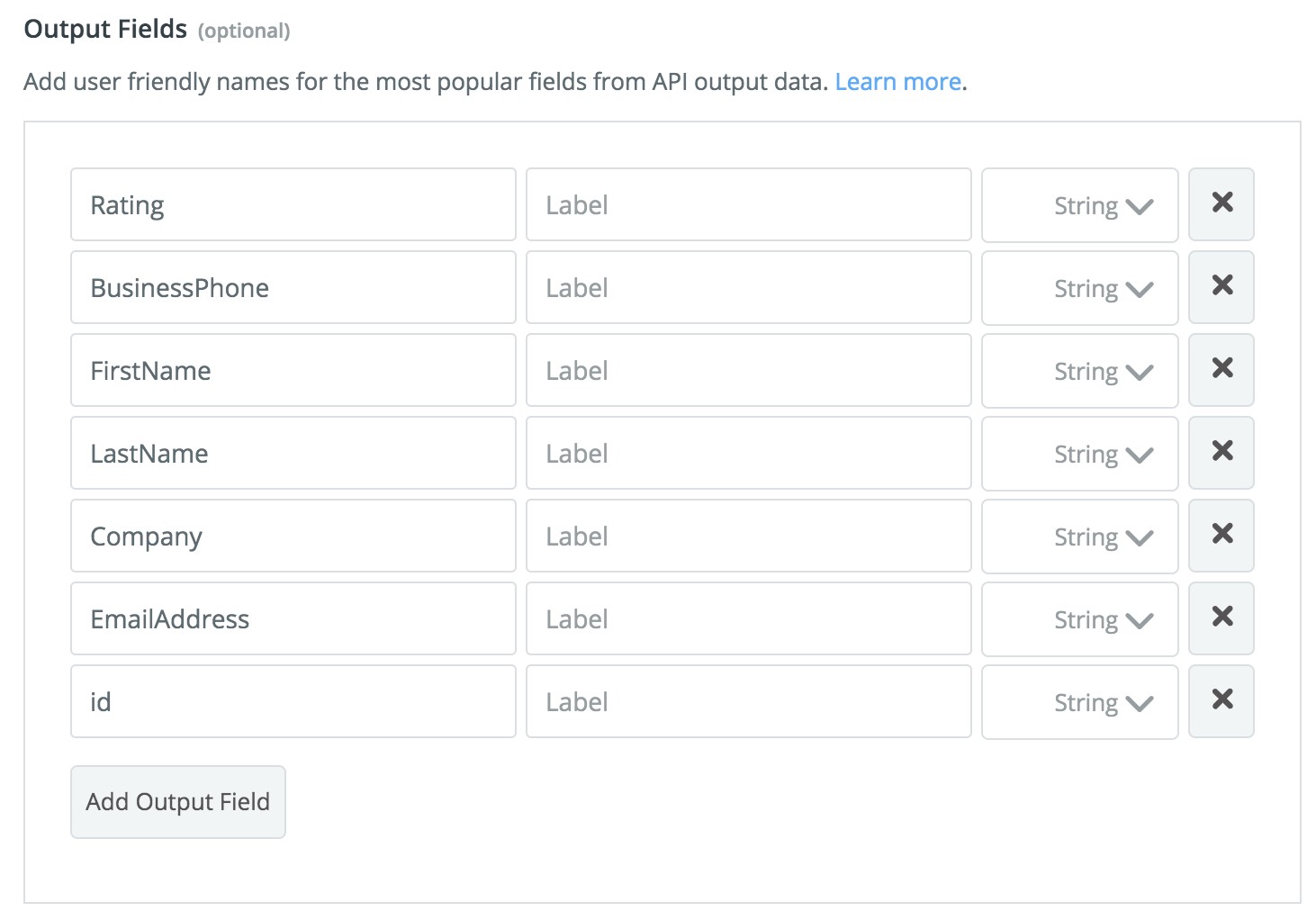Open the String dropdown for Company
The height and width of the screenshot is (920, 1316).
[x=1079, y=537]
